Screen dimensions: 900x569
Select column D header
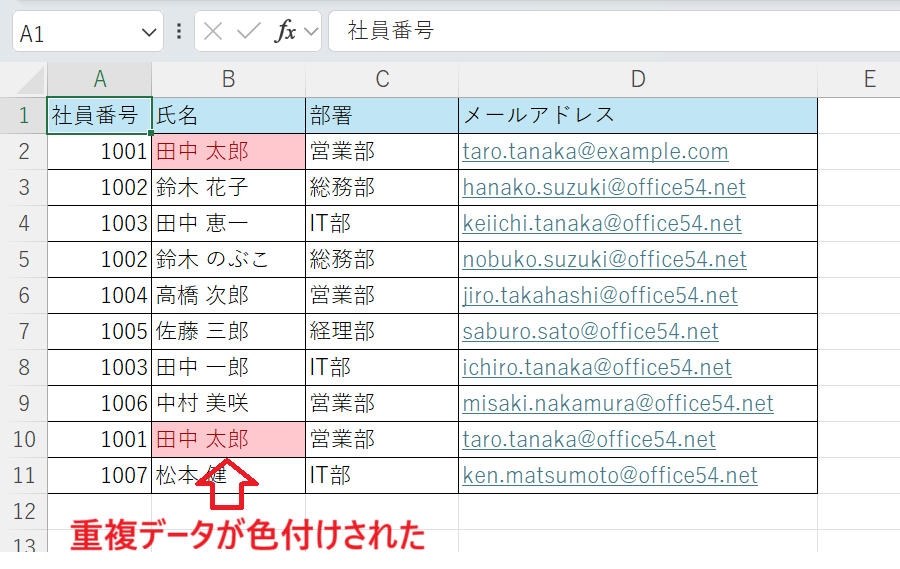(x=638, y=79)
